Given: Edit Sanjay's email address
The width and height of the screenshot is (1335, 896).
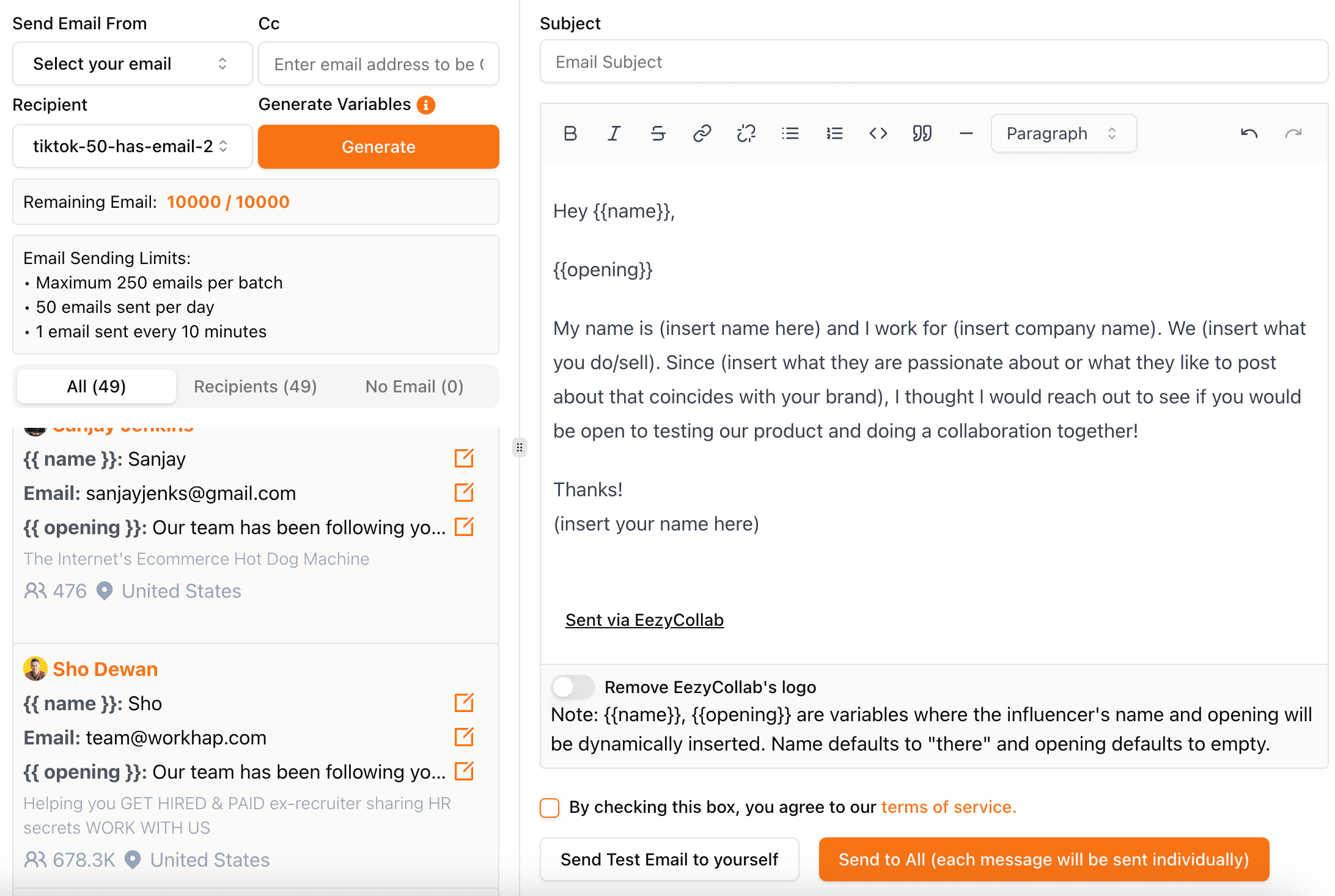Looking at the screenshot, I should [464, 493].
